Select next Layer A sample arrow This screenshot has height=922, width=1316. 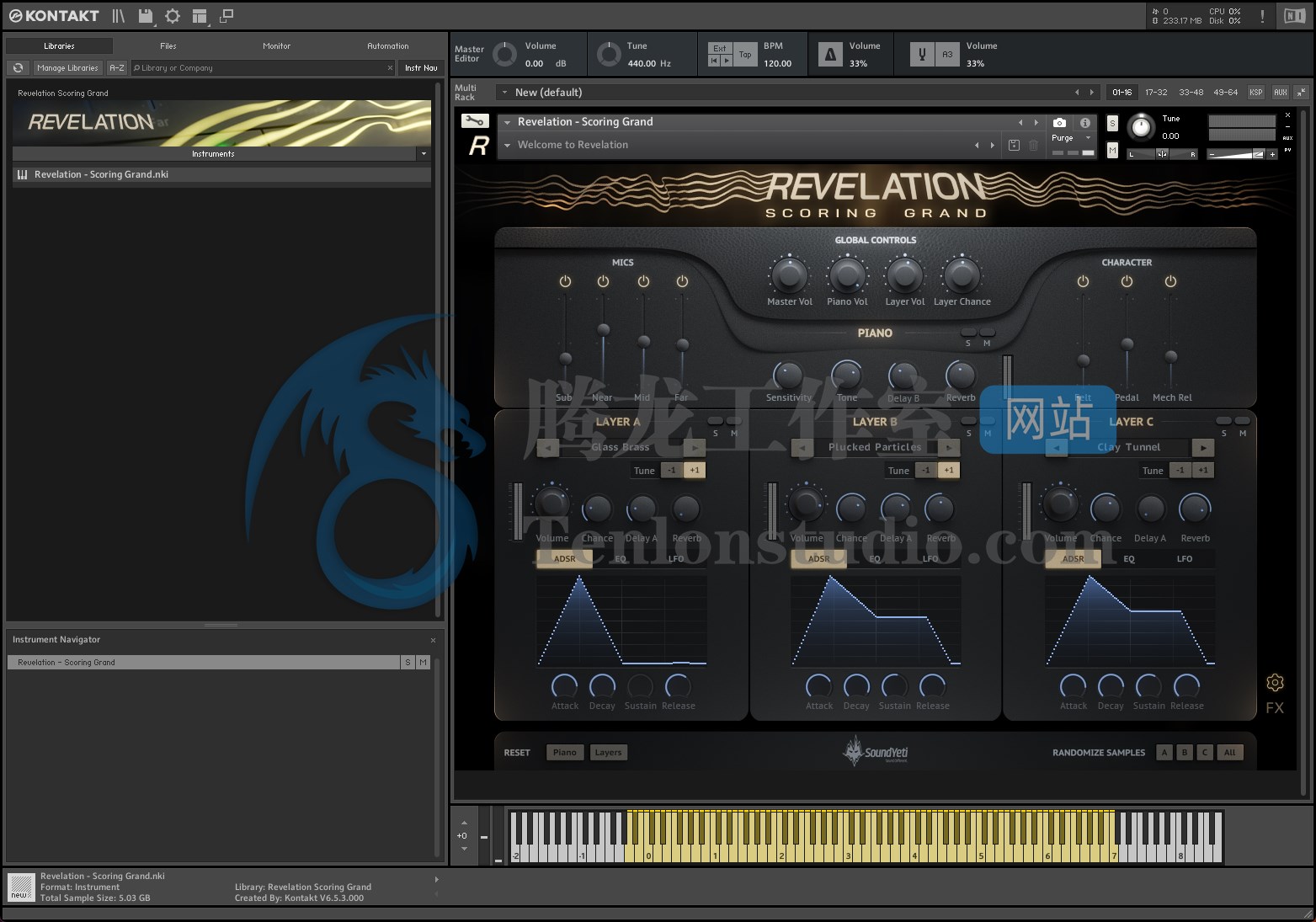(x=695, y=448)
